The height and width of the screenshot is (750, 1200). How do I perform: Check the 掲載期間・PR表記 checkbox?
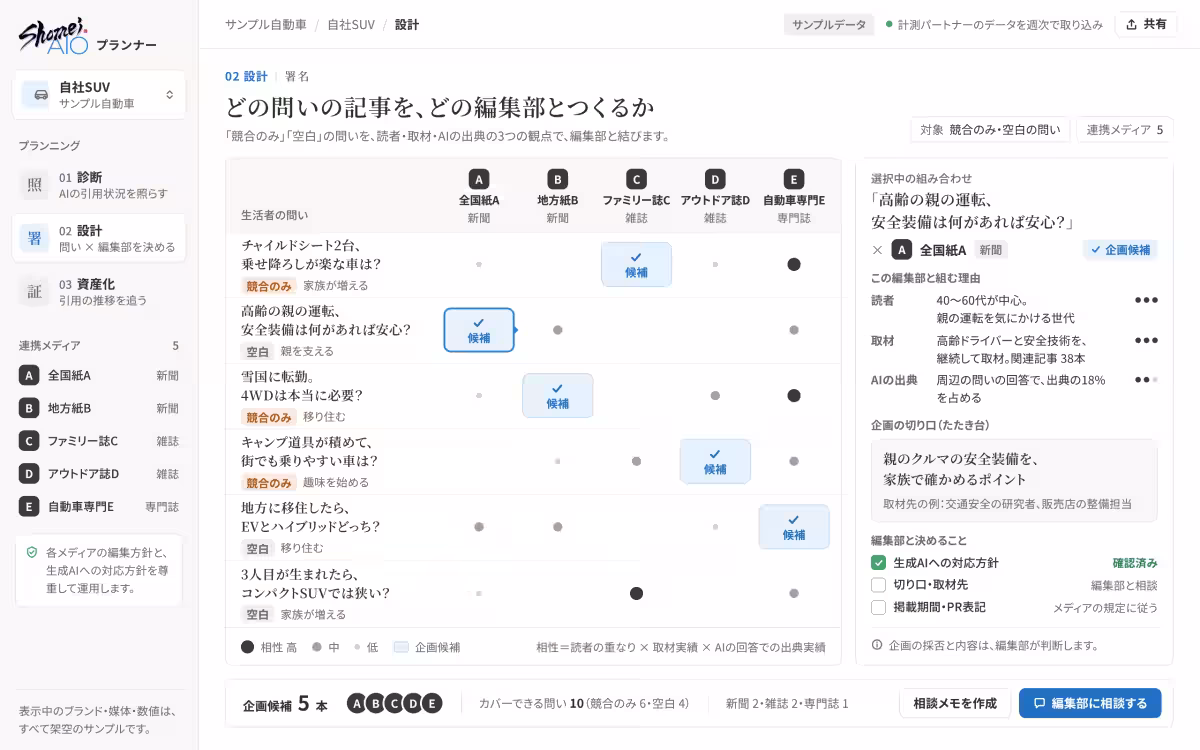coord(878,607)
